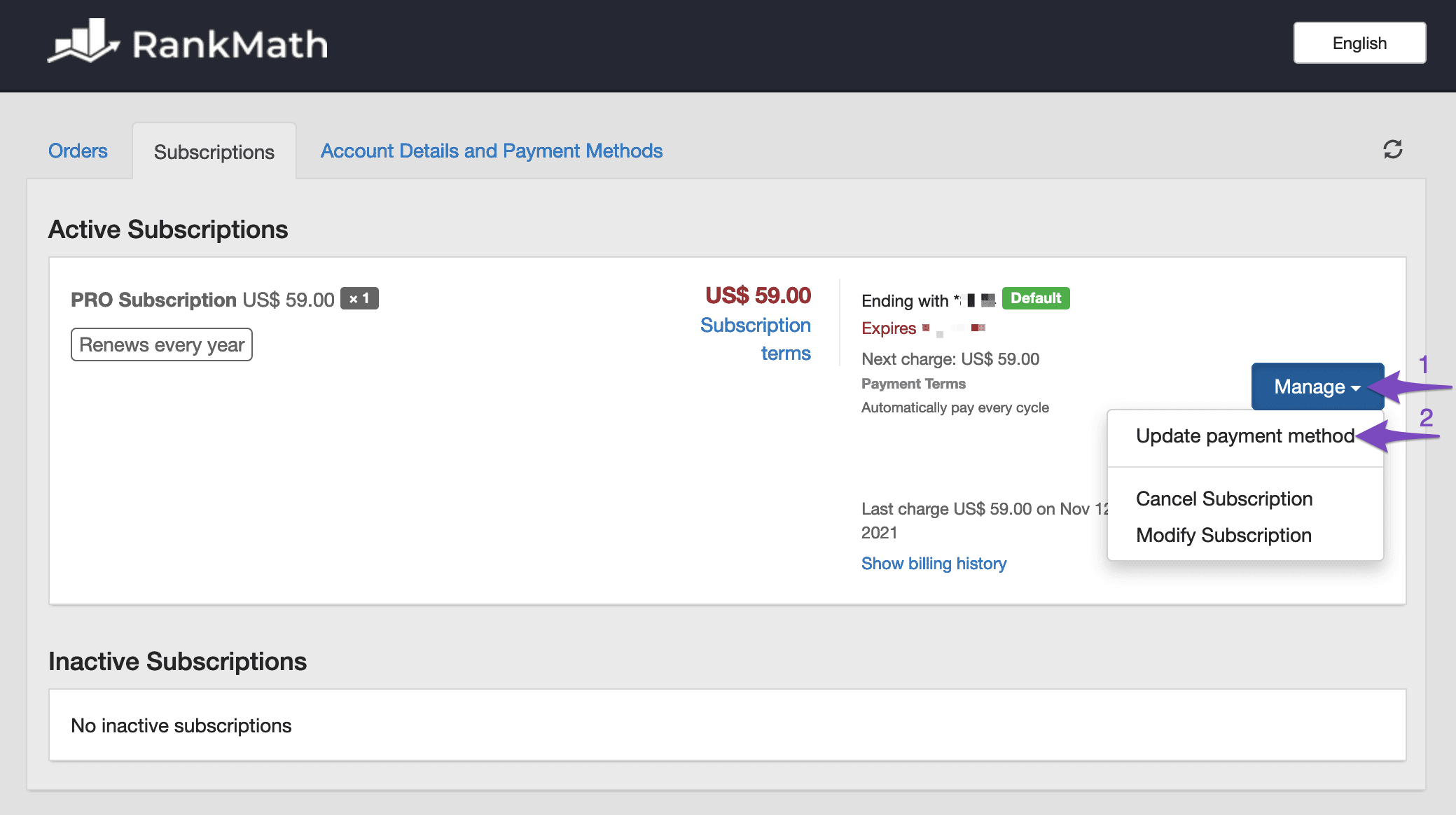Image resolution: width=1456 pixels, height=815 pixels.
Task: Select Cancel Subscription from the menu
Action: click(x=1223, y=499)
